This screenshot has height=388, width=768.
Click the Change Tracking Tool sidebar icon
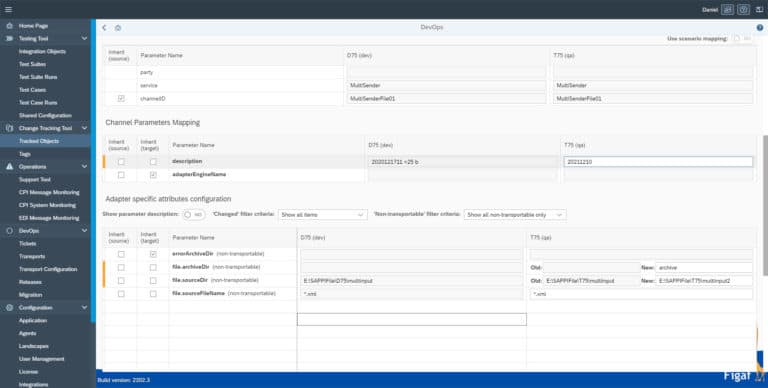(9, 128)
